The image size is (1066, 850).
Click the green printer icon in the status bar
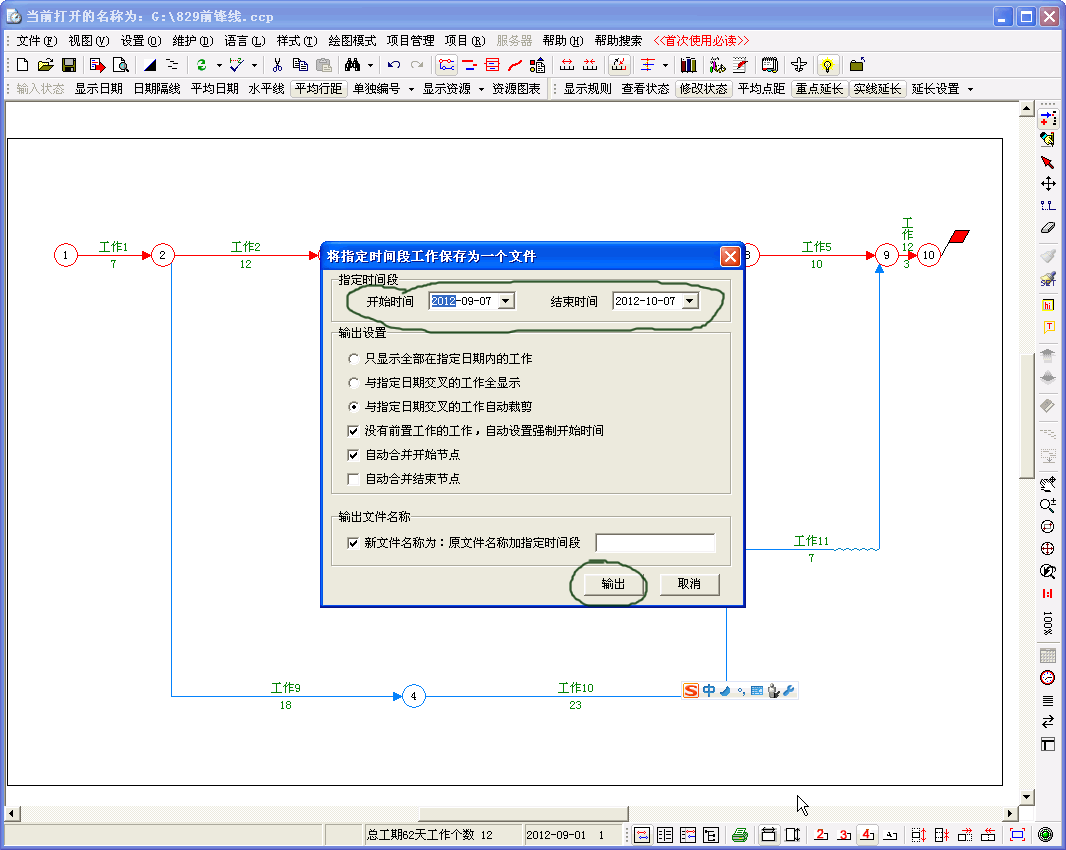tap(740, 834)
